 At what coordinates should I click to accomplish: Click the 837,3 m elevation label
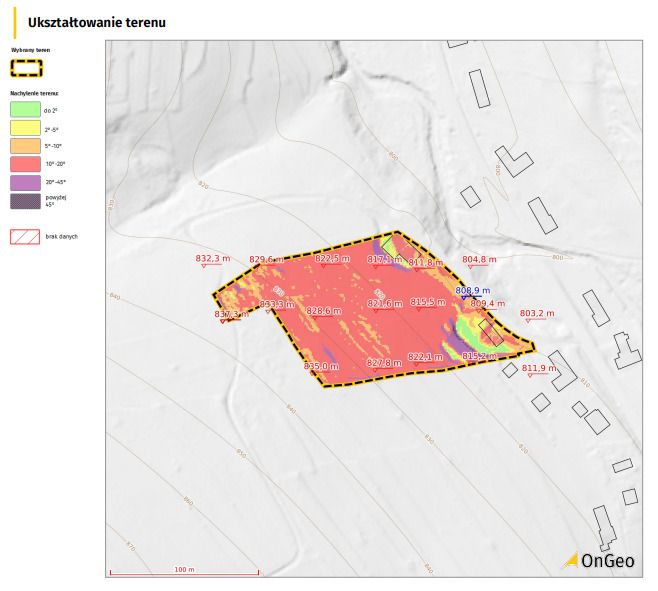[232, 315]
